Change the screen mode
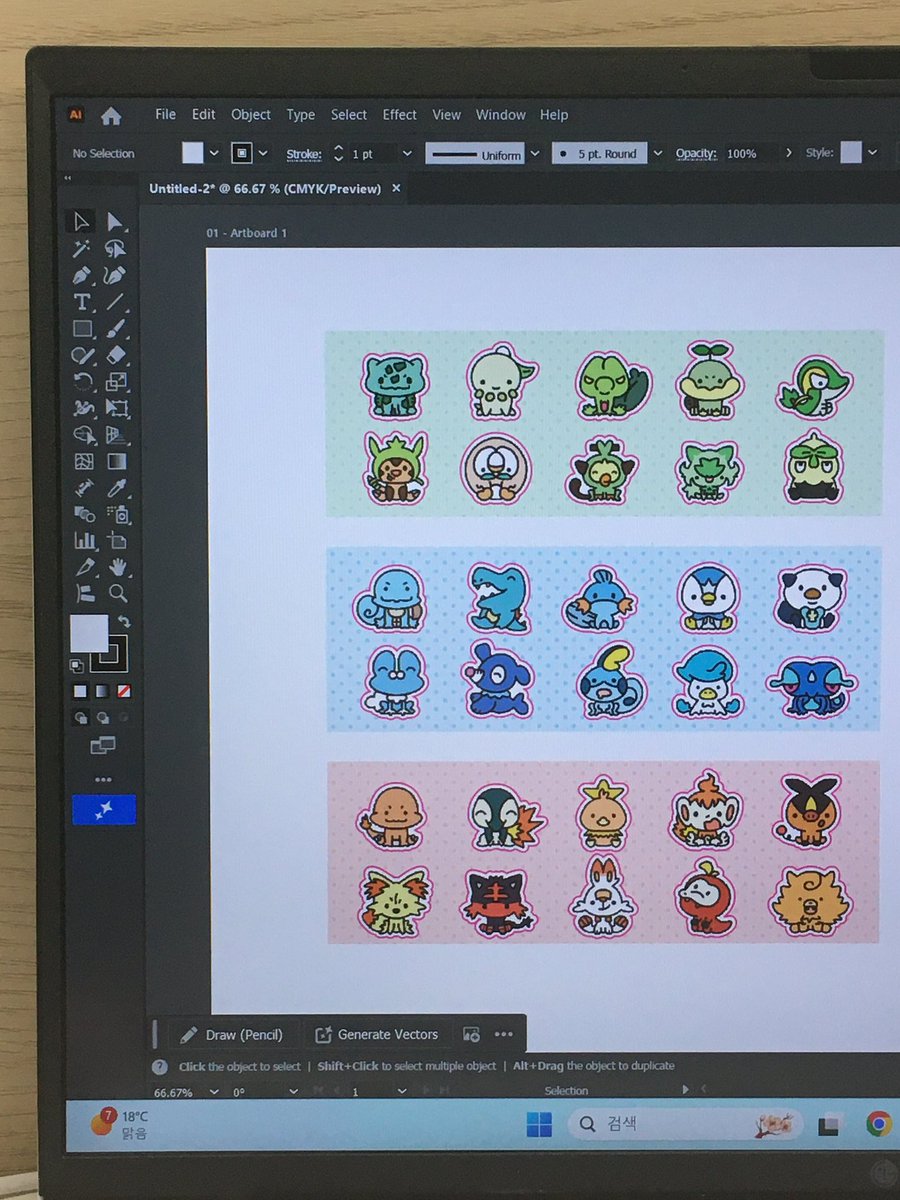This screenshot has height=1200, width=900. 103,745
